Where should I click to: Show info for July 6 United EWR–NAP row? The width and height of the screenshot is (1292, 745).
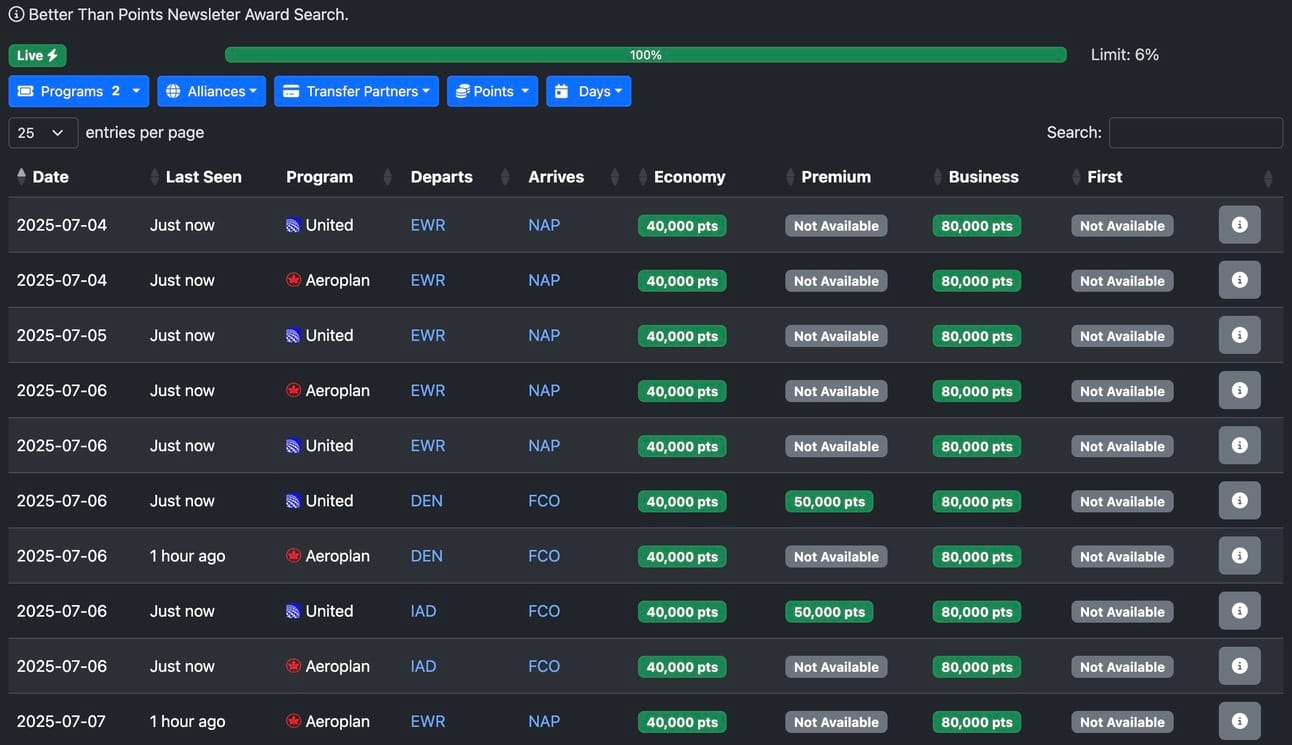[x=1239, y=445]
